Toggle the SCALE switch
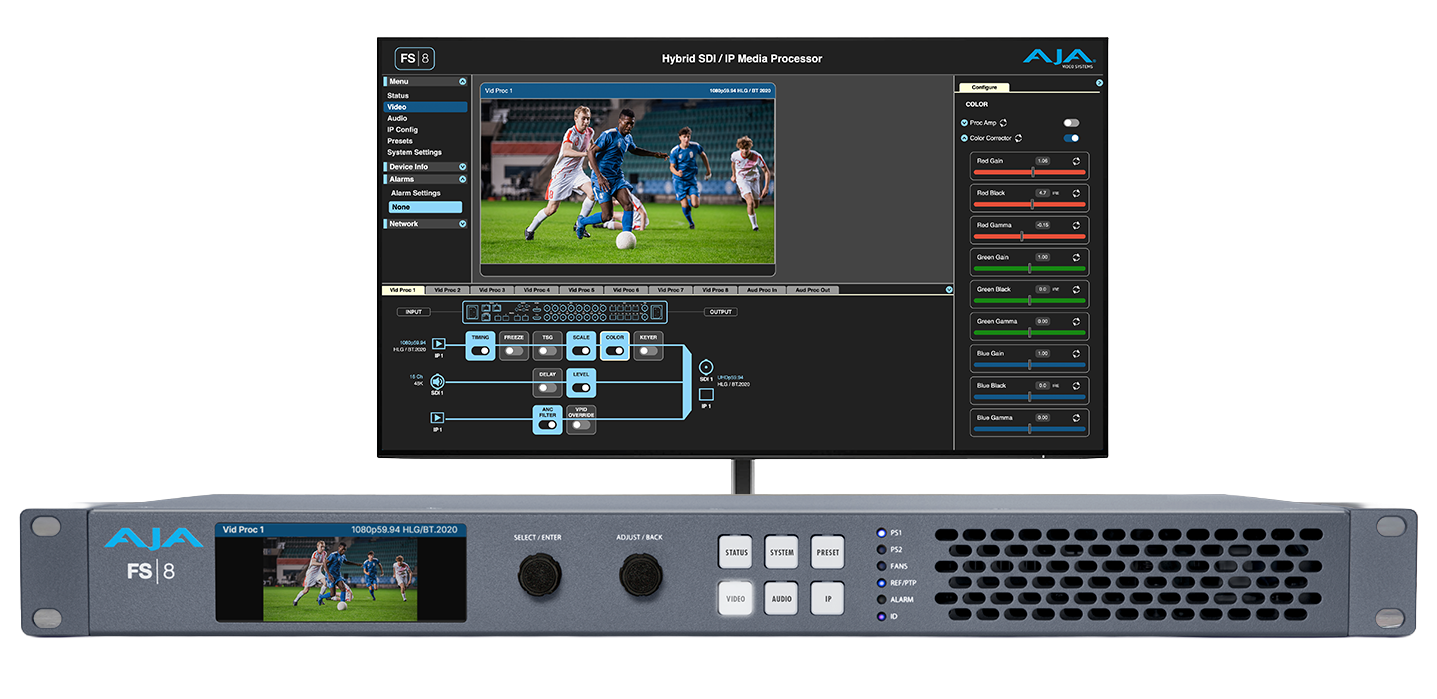 pyautogui.click(x=581, y=351)
